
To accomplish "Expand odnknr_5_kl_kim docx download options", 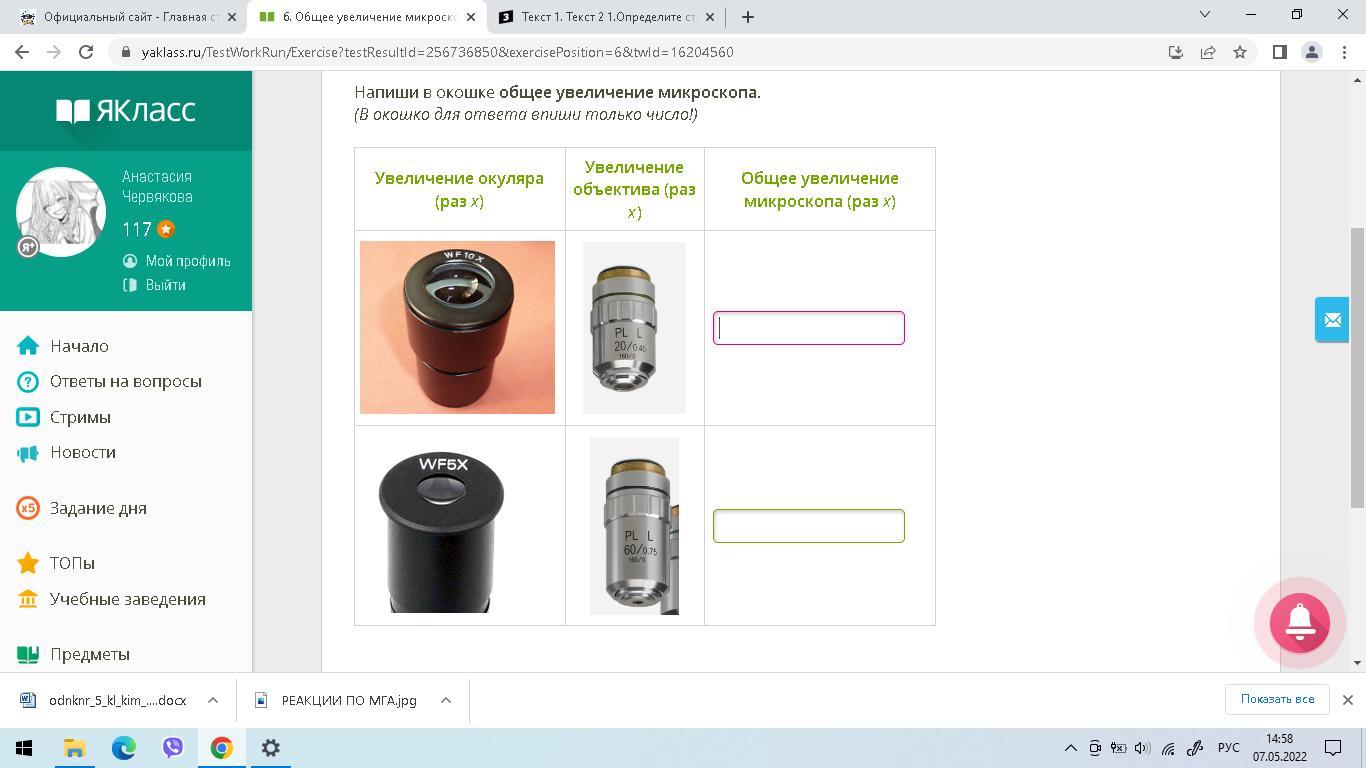I will pos(213,700).
